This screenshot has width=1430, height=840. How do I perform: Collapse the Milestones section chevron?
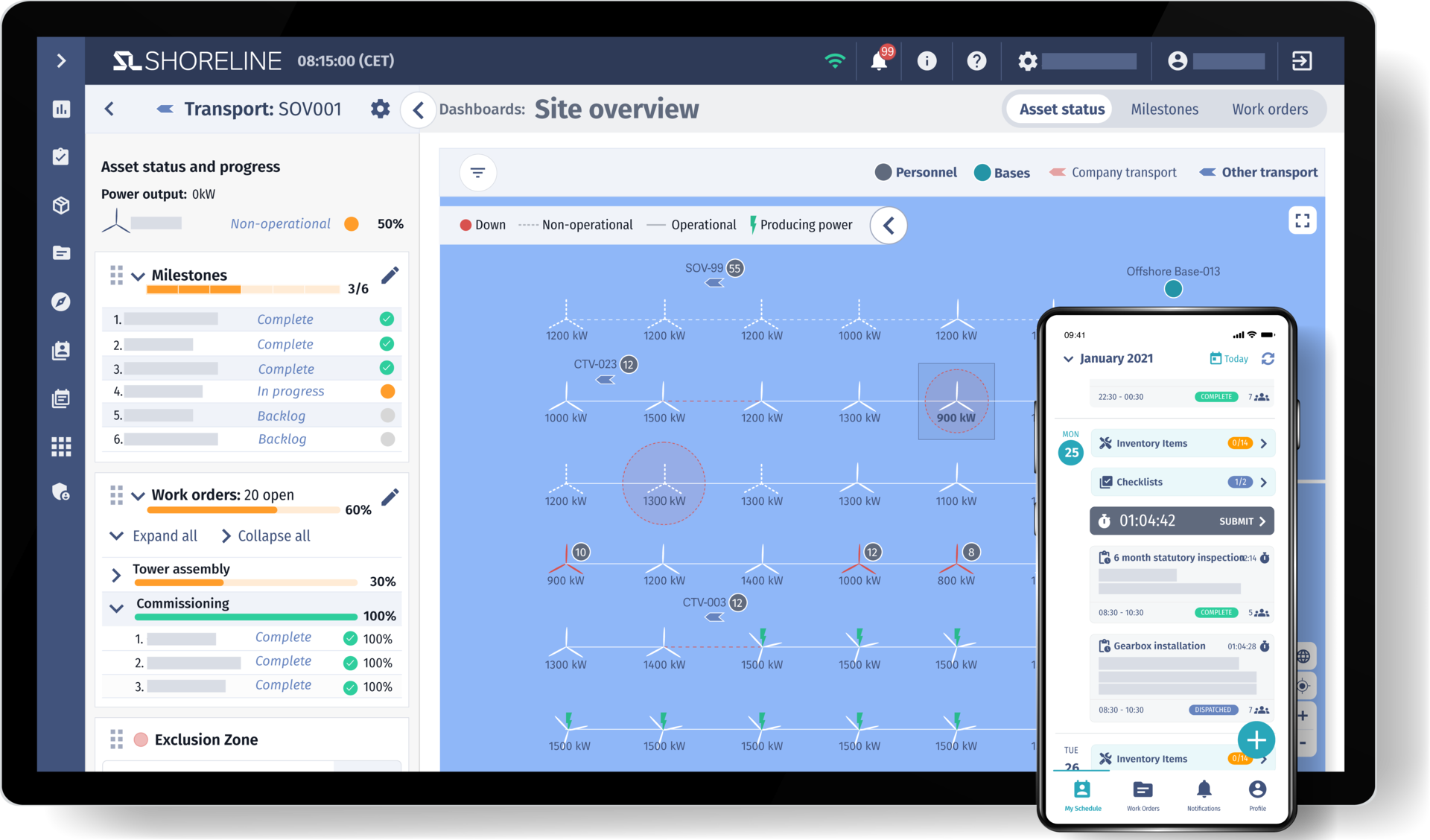pos(138,276)
